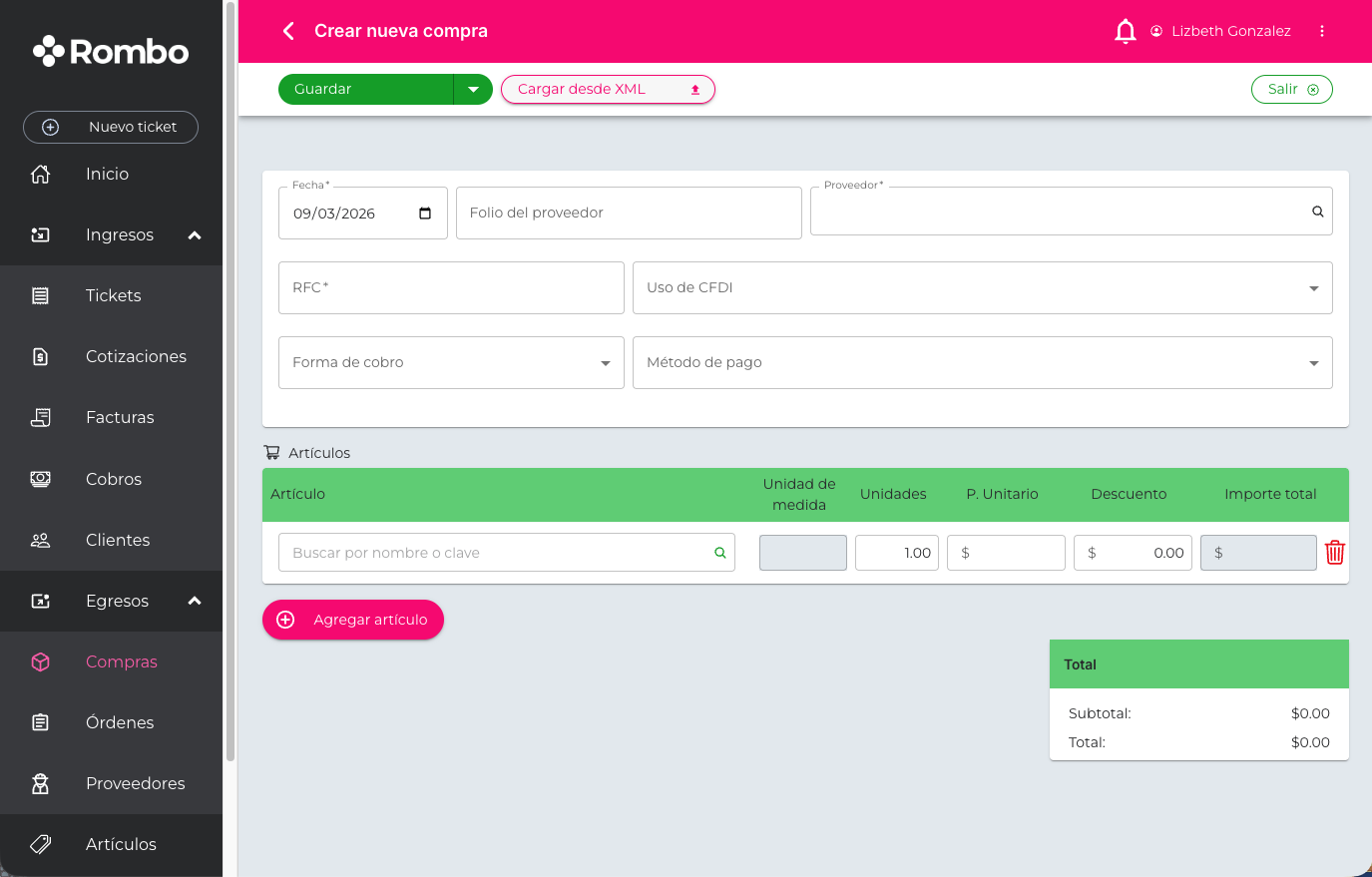Click the Agregar artículo button
Viewport: 1372px width, 877px height.
[x=353, y=620]
